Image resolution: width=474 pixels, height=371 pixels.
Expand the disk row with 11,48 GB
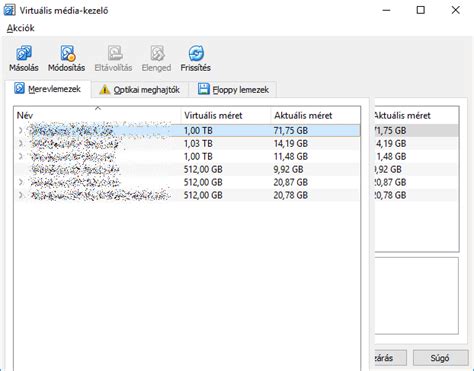tap(21, 156)
